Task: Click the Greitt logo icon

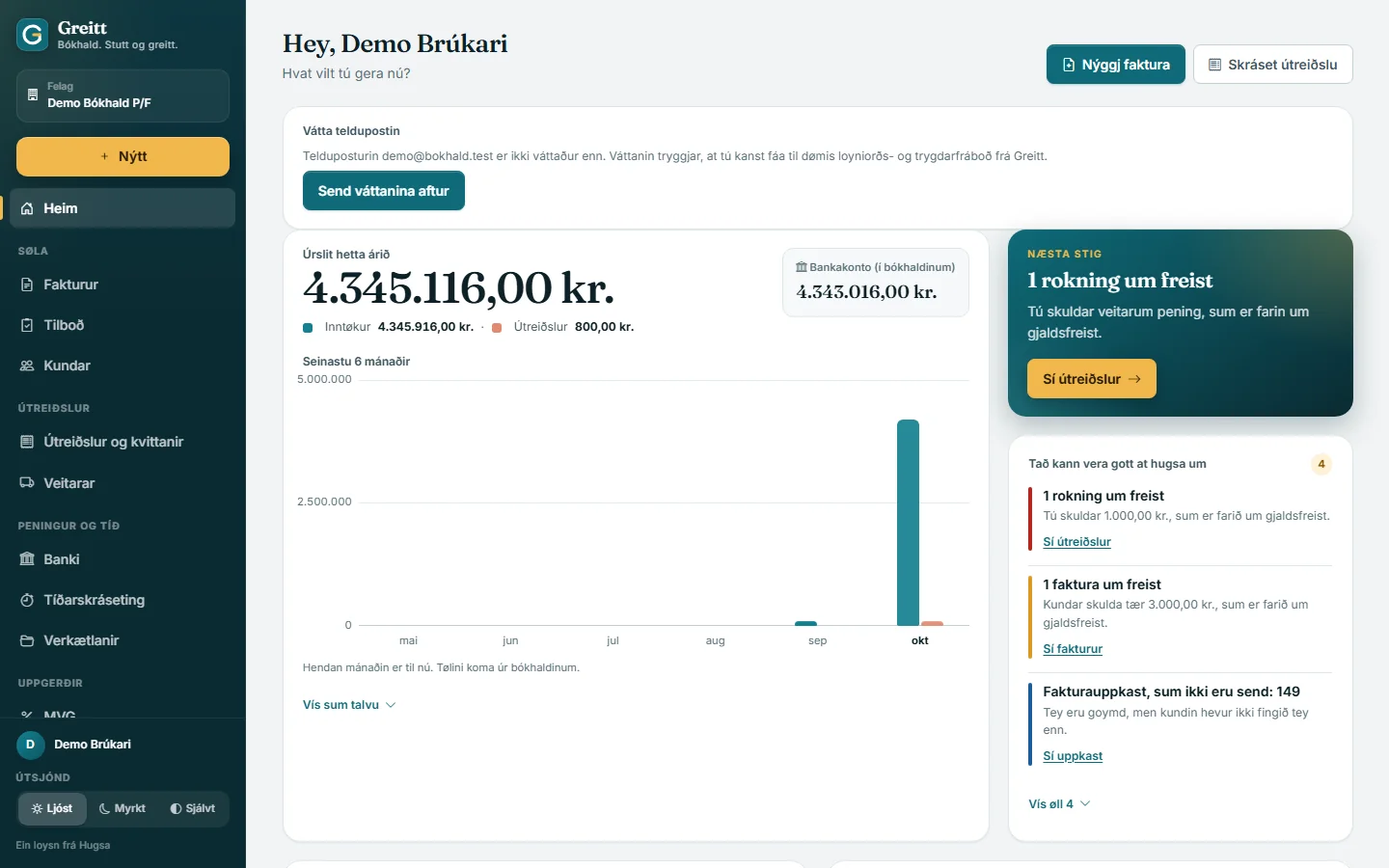Action: coord(32,35)
